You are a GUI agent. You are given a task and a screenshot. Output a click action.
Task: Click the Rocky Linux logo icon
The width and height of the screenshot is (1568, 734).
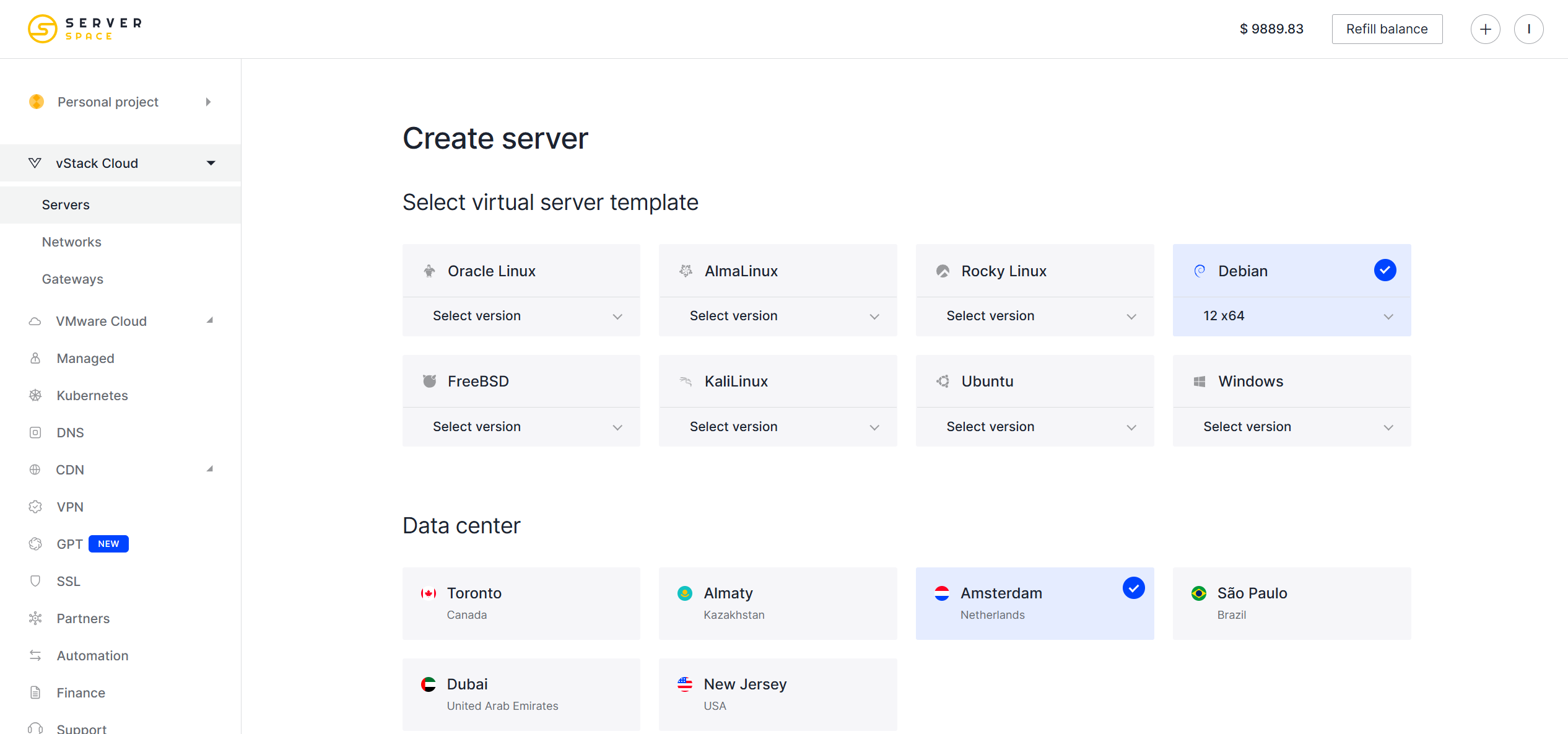[x=943, y=271]
